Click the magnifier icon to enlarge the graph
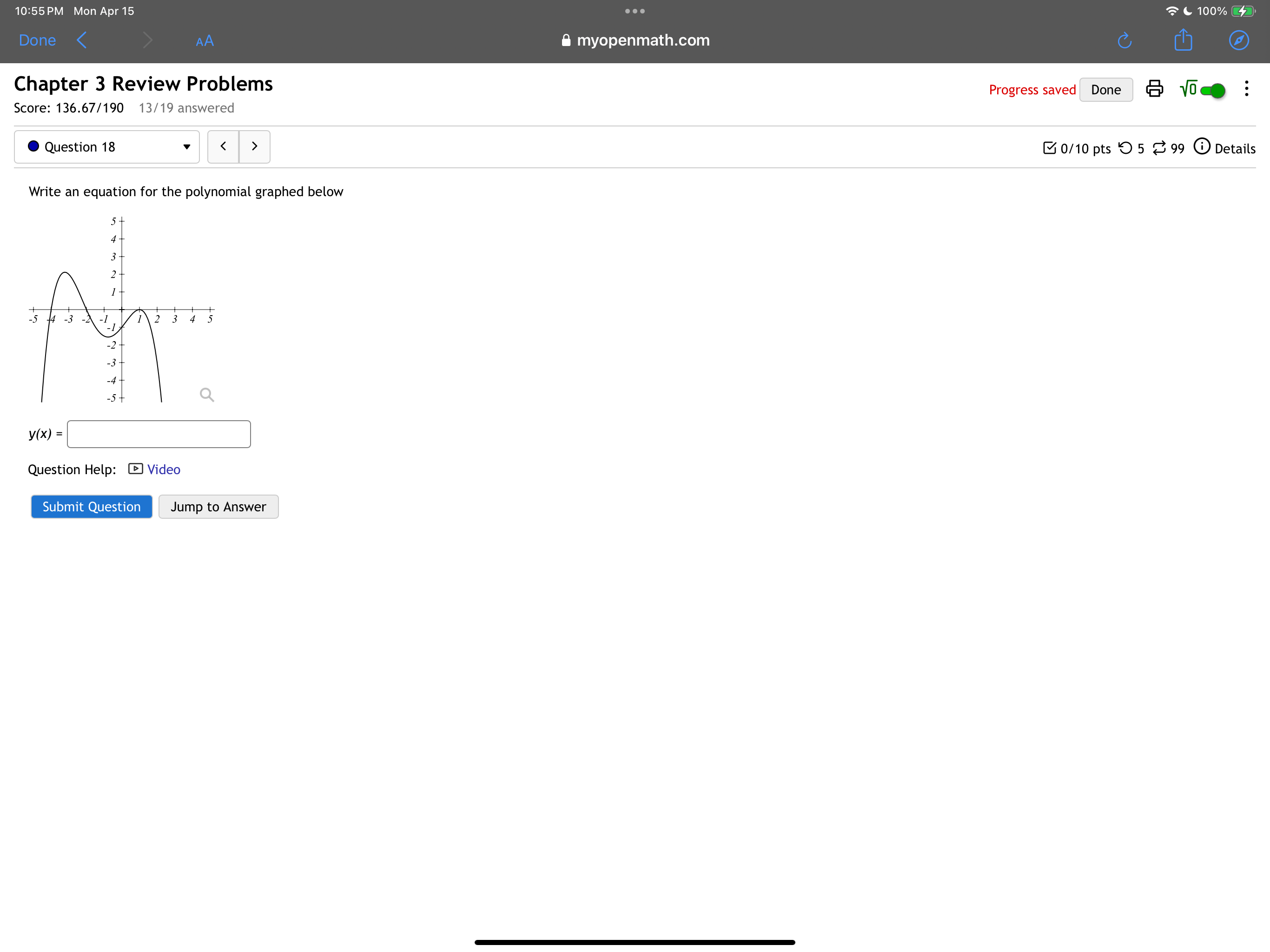 [x=207, y=395]
